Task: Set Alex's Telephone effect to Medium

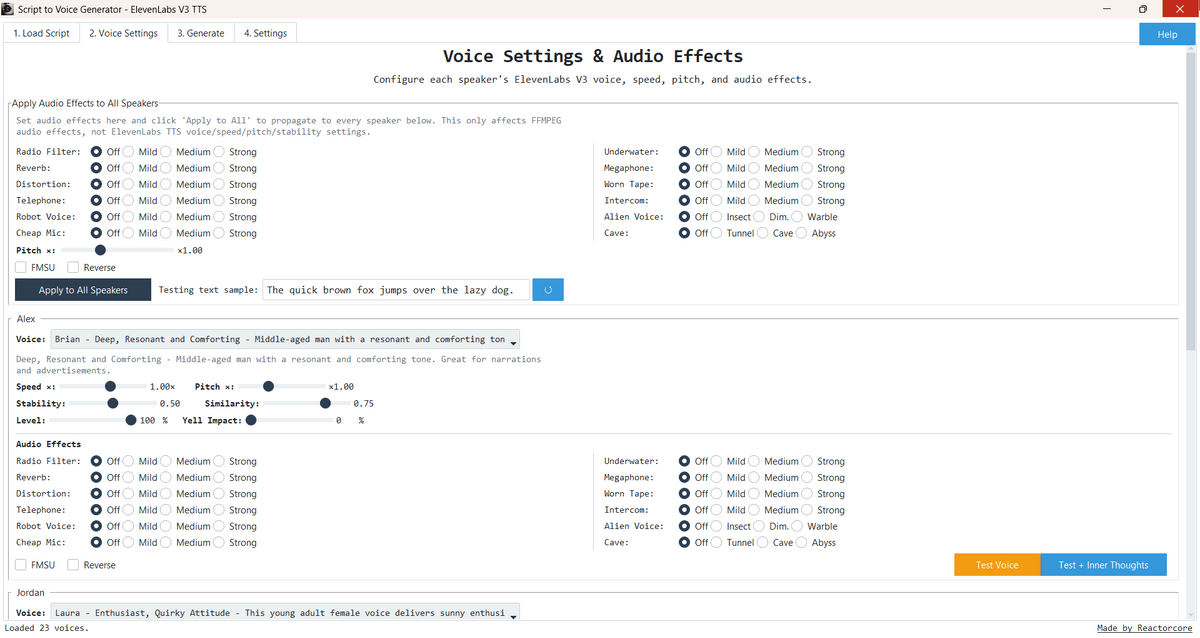Action: 167,510
